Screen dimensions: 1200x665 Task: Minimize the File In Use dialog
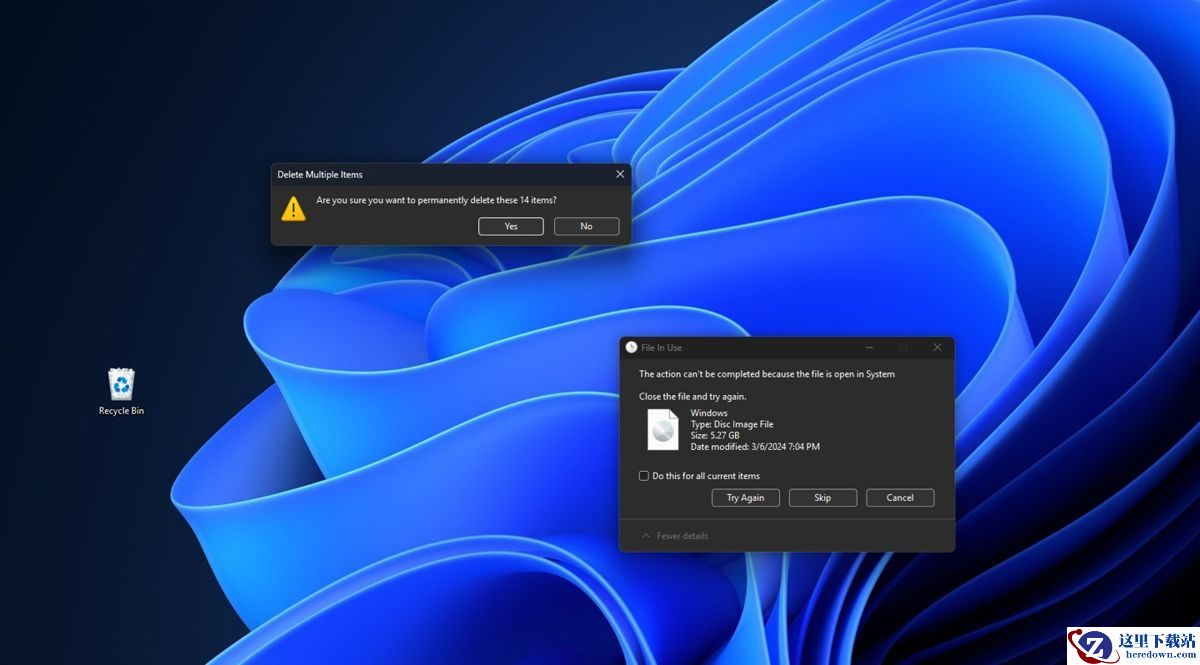(869, 347)
